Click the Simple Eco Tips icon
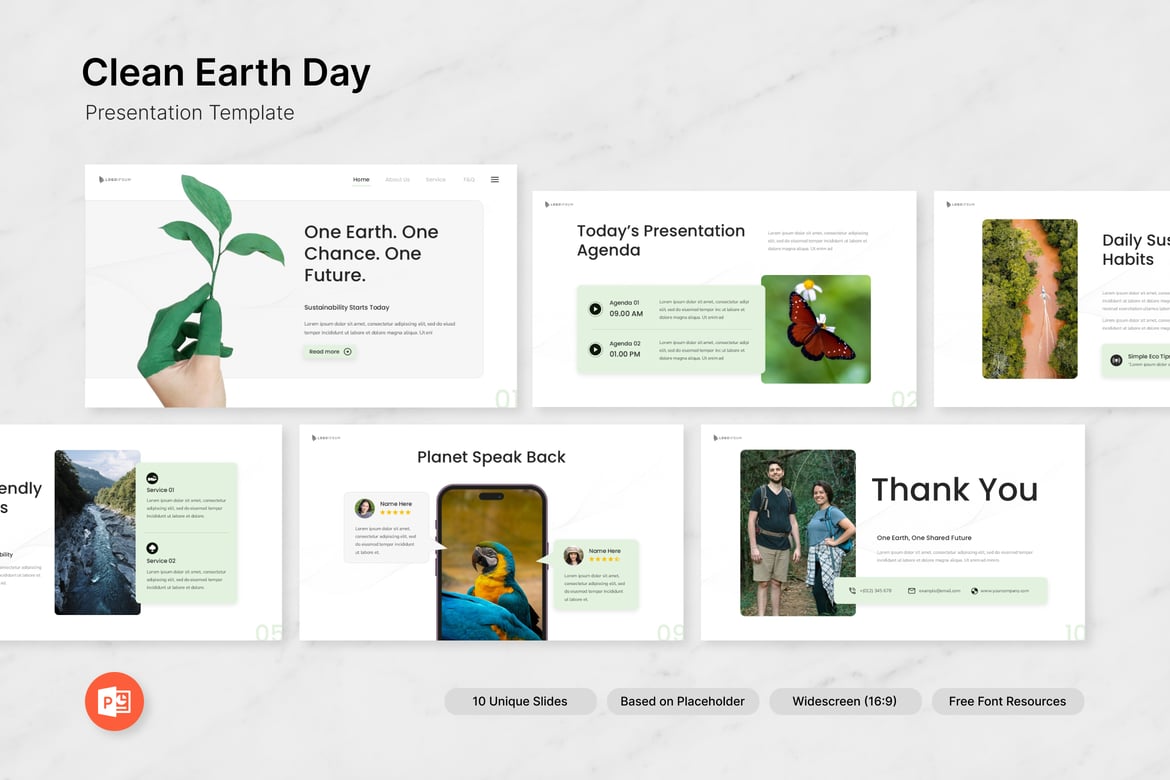Image resolution: width=1170 pixels, height=780 pixels. (1116, 360)
